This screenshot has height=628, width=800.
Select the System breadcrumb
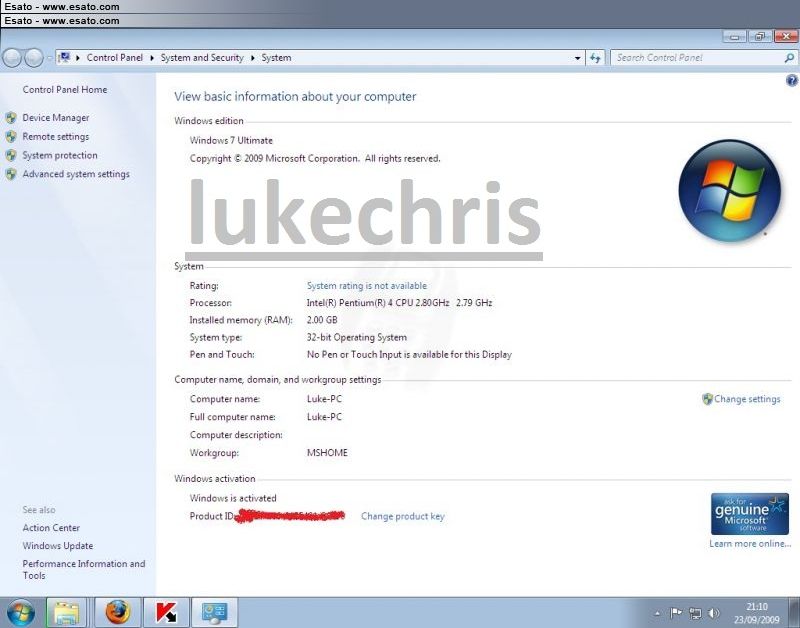tap(277, 58)
